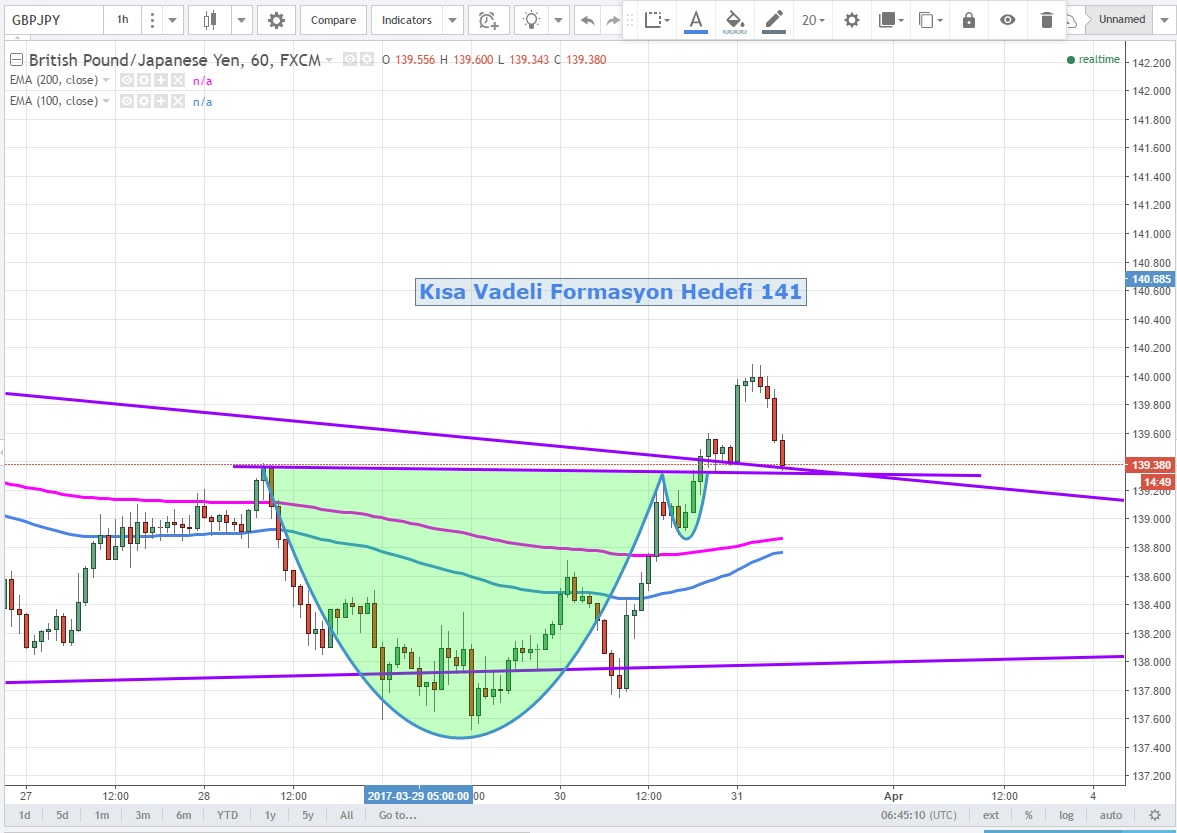Image resolution: width=1177 pixels, height=833 pixels.
Task: Toggle drawing visibility with eye icon
Action: click(x=1007, y=20)
